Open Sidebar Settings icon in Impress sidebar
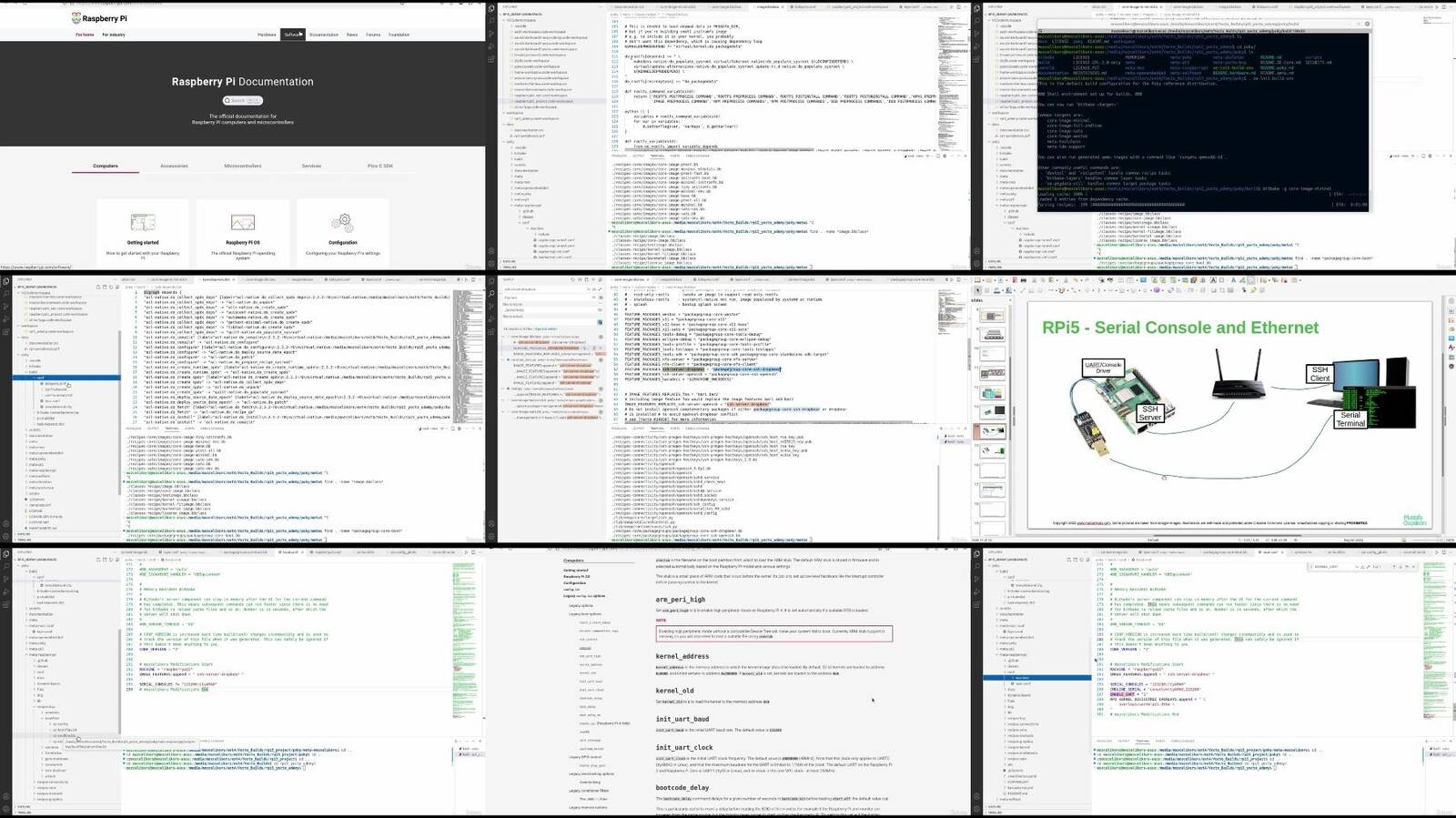The height and width of the screenshot is (818, 1456). coord(1451,300)
